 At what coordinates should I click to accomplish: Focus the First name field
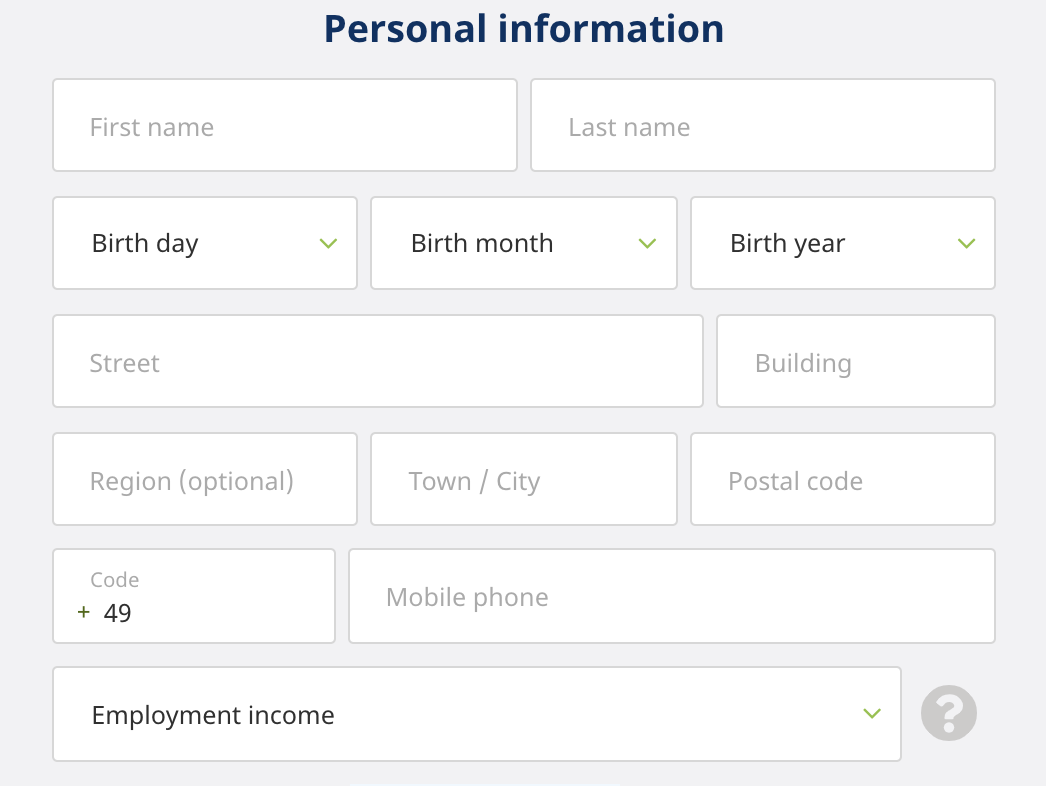284,126
